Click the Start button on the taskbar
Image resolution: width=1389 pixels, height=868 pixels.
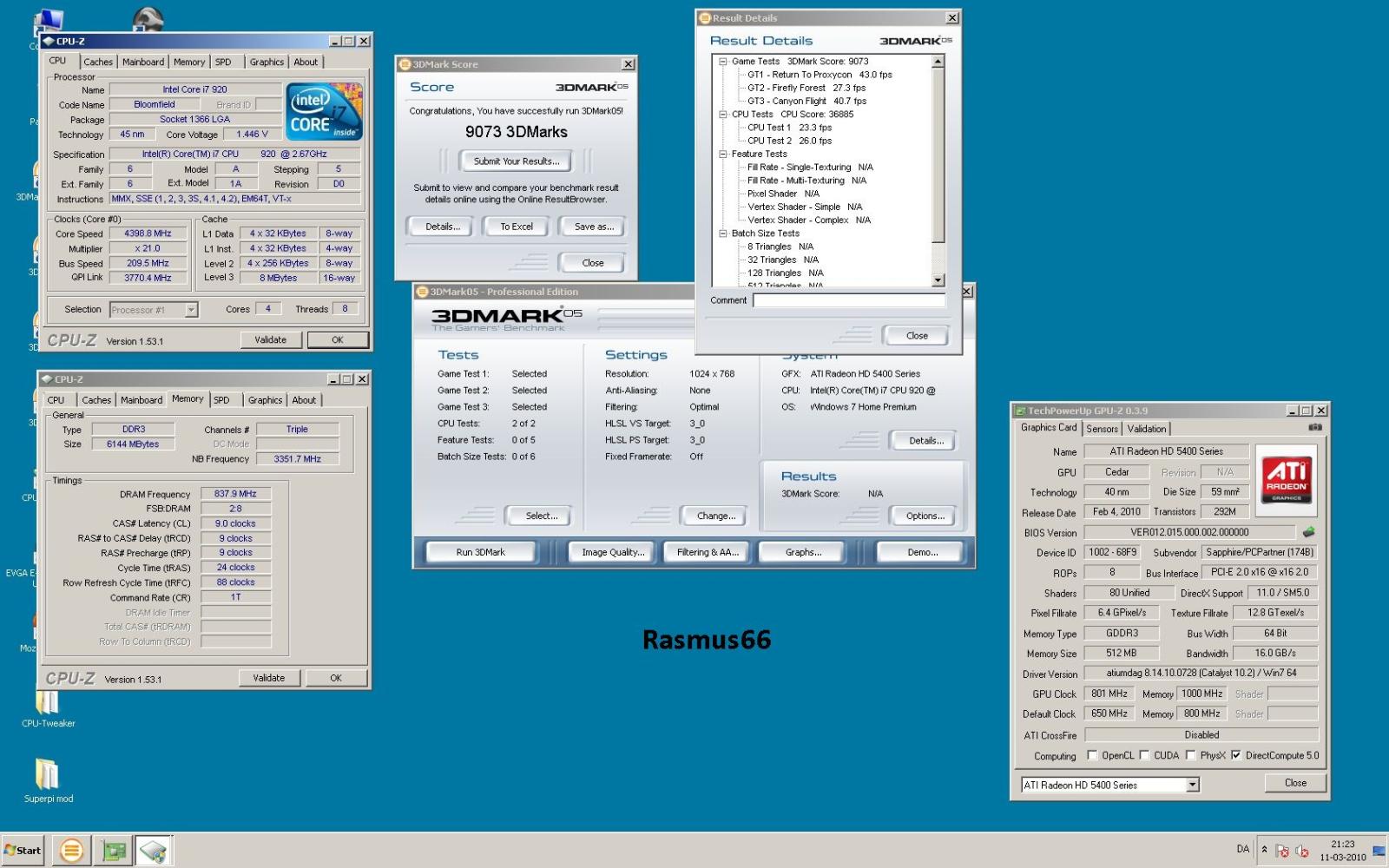tap(23, 851)
